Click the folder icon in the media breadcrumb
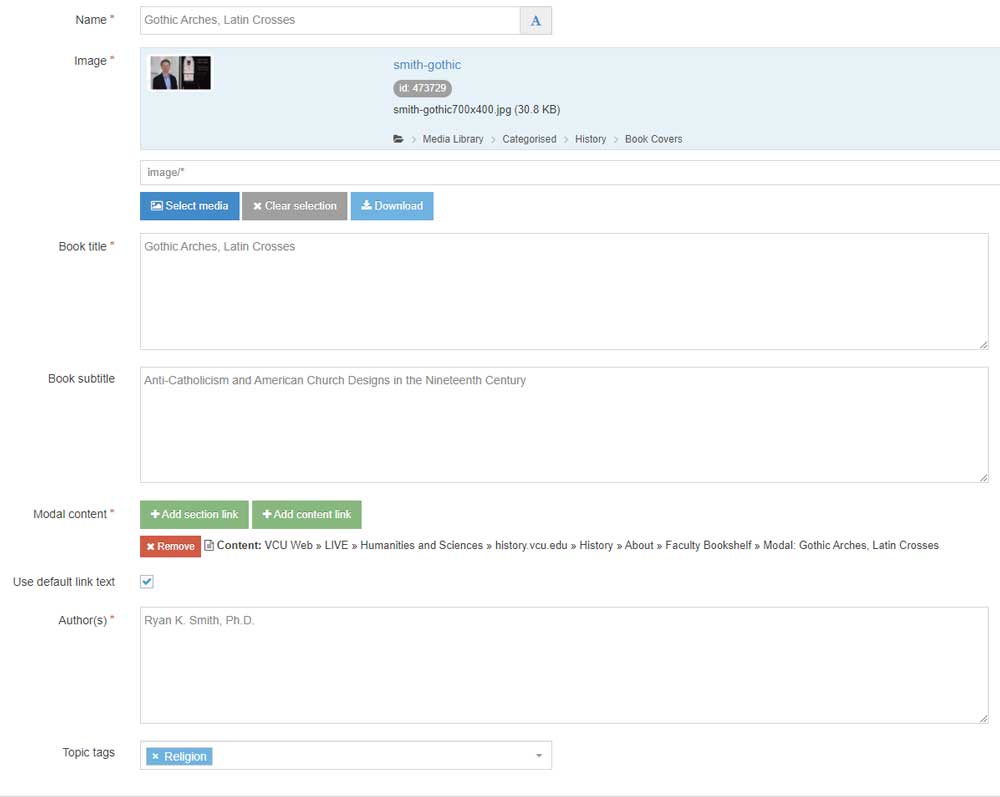This screenshot has height=797, width=1000. click(398, 139)
